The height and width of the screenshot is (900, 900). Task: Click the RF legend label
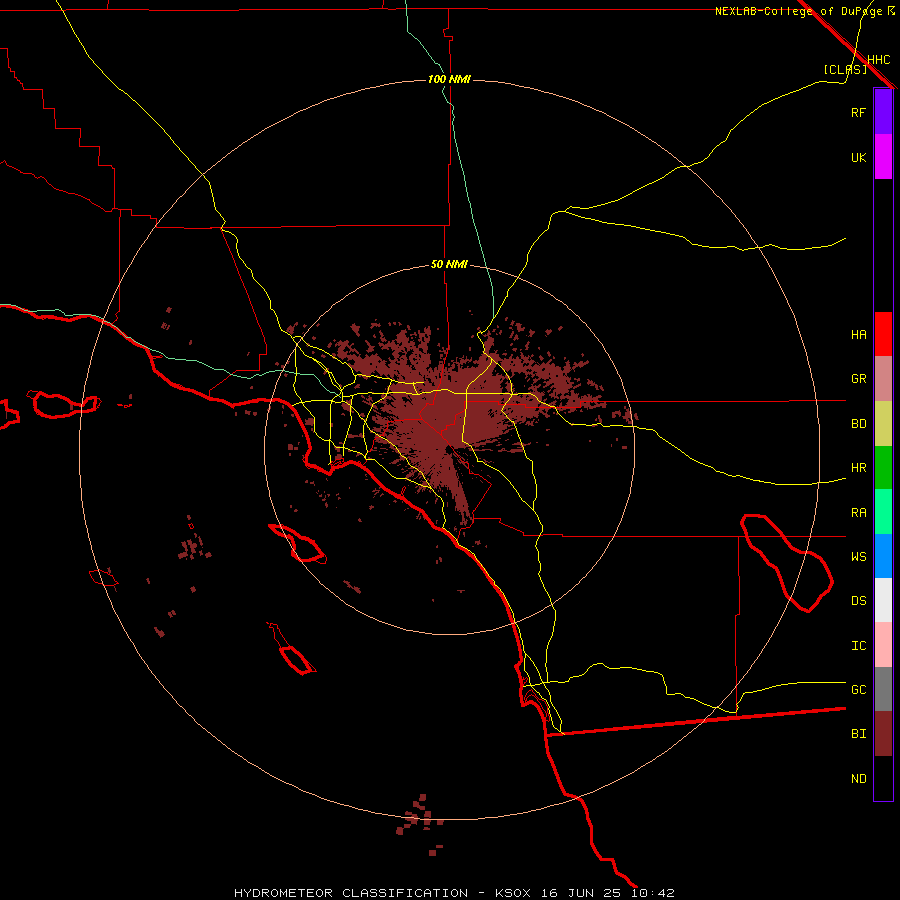[x=858, y=112]
